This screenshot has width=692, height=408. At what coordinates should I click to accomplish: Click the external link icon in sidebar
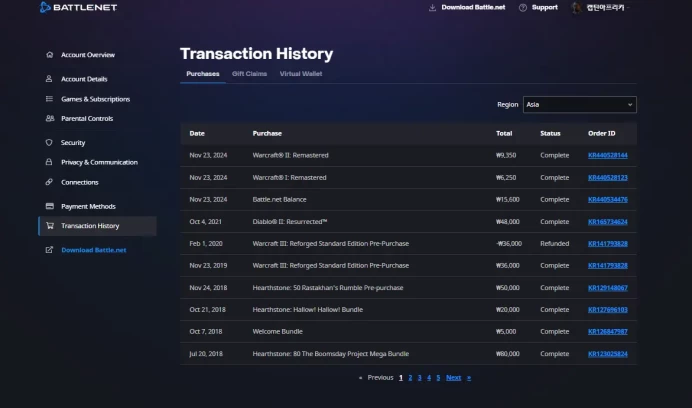pyautogui.click(x=49, y=250)
